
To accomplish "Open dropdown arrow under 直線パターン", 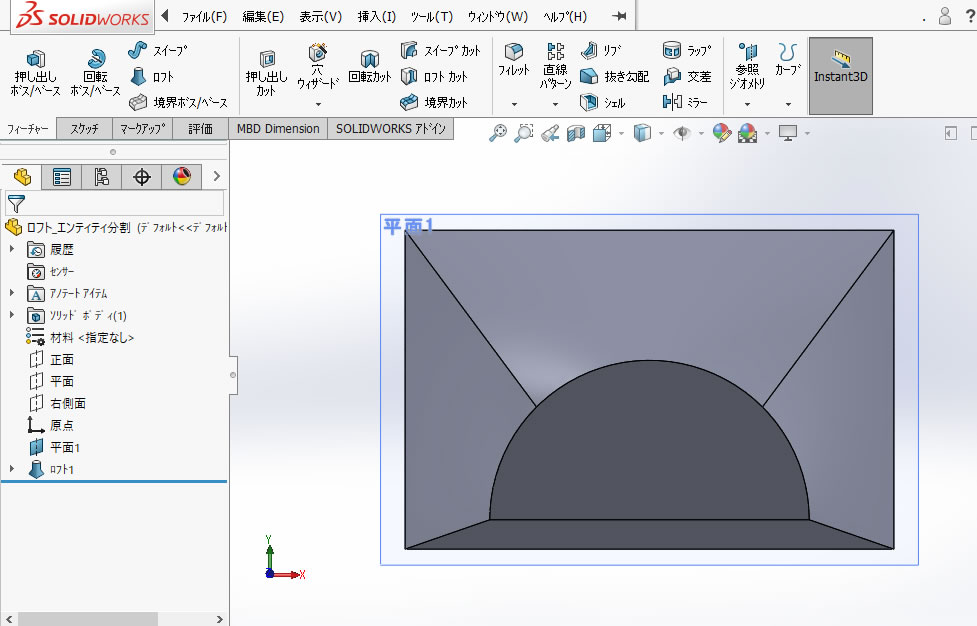I will (555, 104).
